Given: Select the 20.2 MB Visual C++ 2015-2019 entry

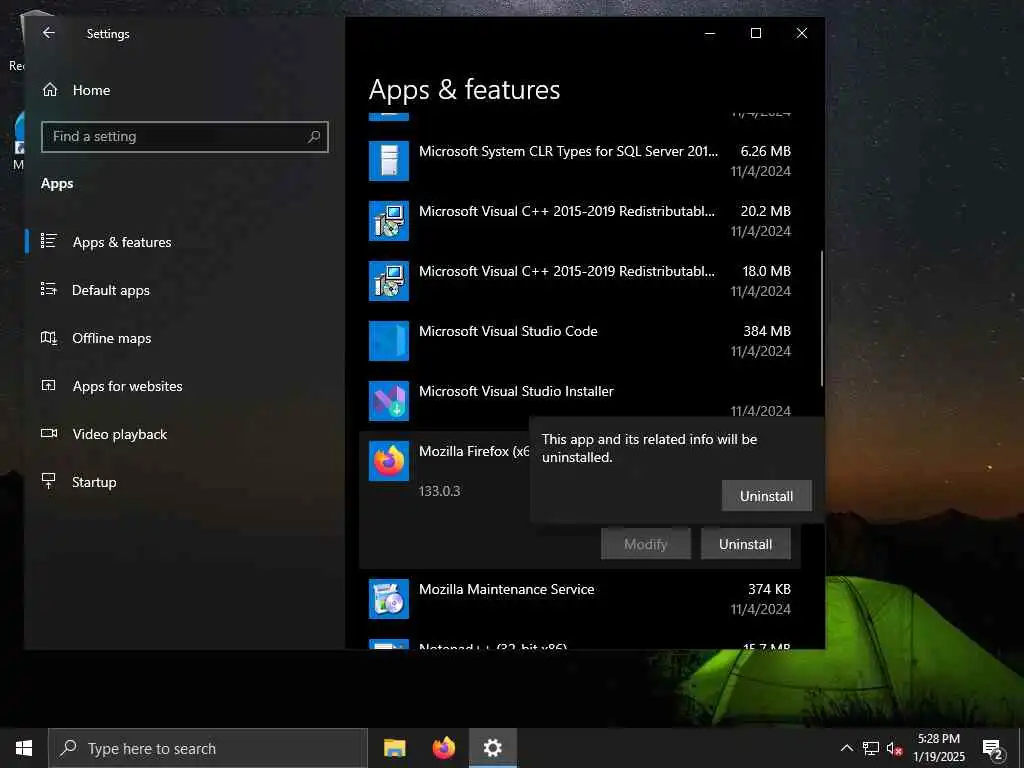Looking at the screenshot, I should (x=579, y=221).
